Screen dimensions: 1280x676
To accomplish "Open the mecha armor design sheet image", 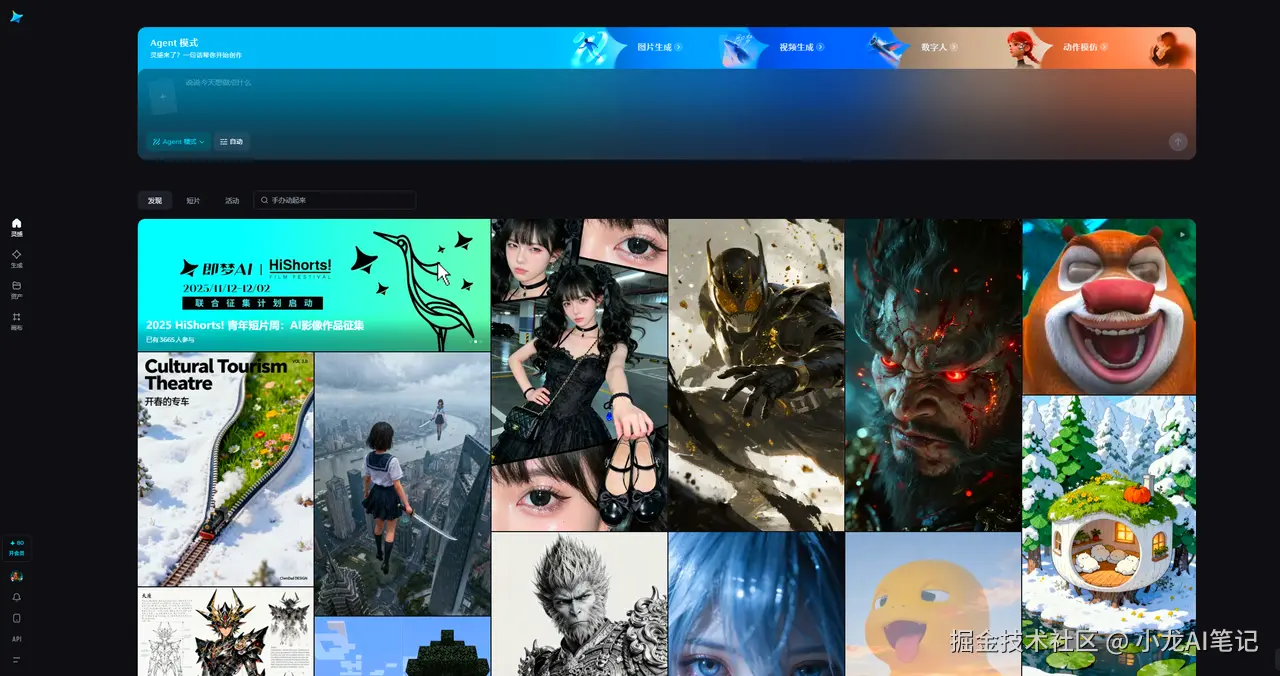I will click(226, 632).
